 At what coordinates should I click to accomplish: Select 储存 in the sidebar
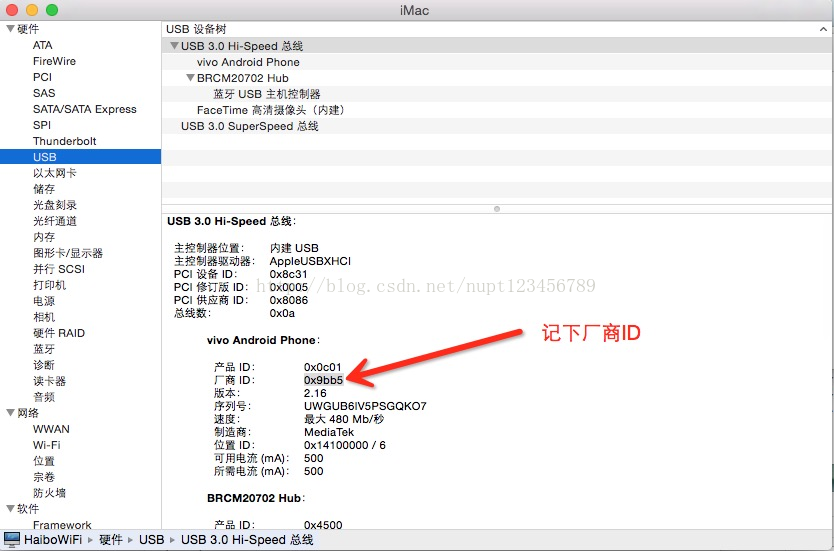(44, 189)
